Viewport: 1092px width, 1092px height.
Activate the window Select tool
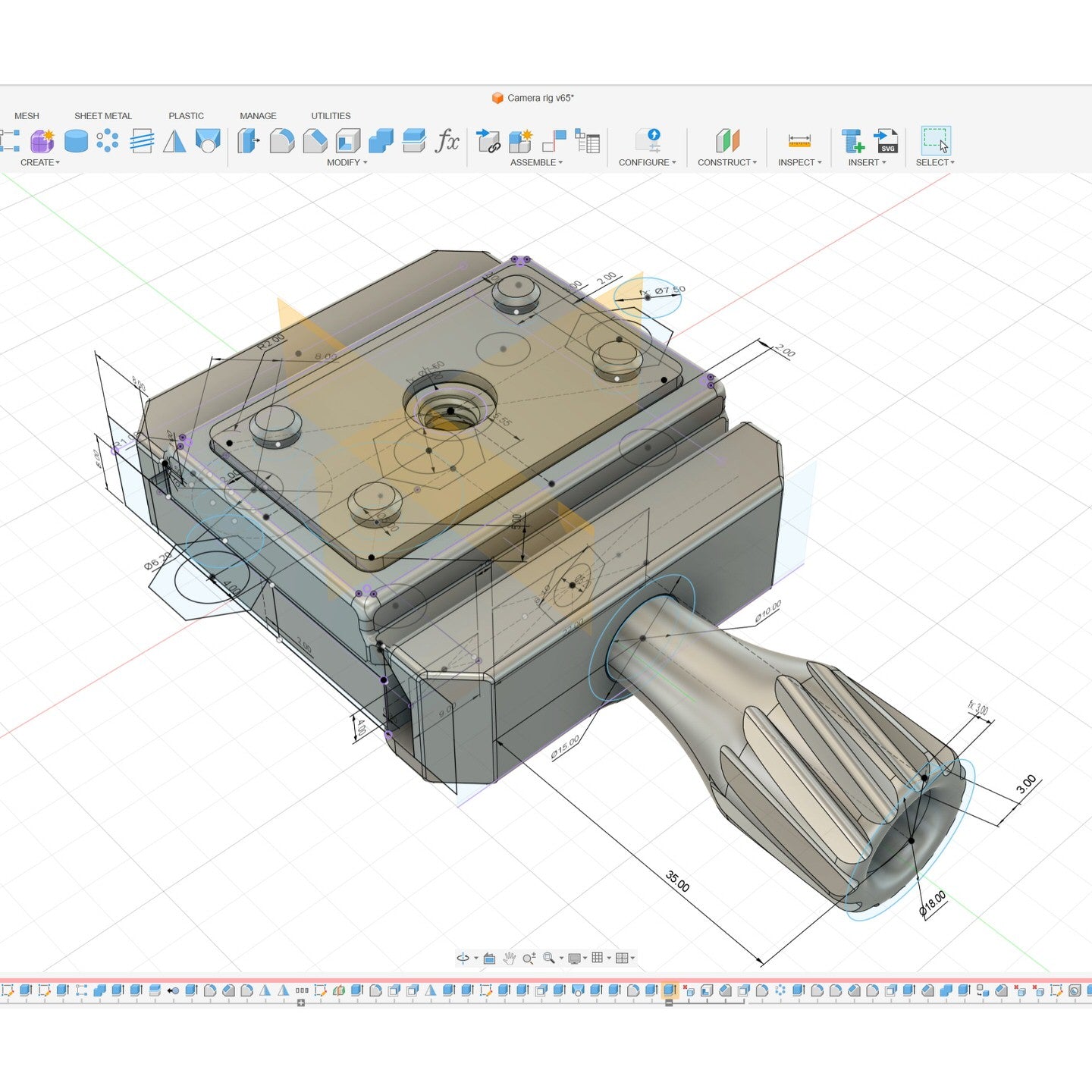click(x=935, y=141)
